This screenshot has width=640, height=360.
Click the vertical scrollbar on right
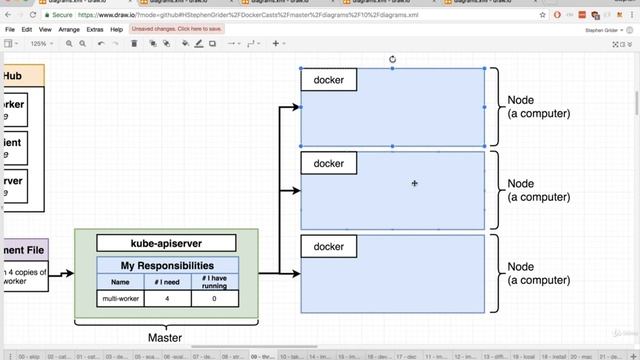tap(636, 104)
